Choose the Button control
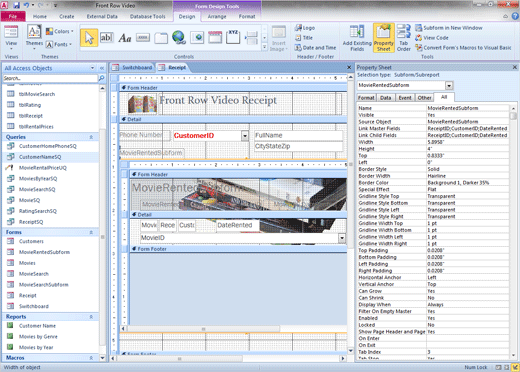Viewport: 520px width, 372px height. [142, 38]
